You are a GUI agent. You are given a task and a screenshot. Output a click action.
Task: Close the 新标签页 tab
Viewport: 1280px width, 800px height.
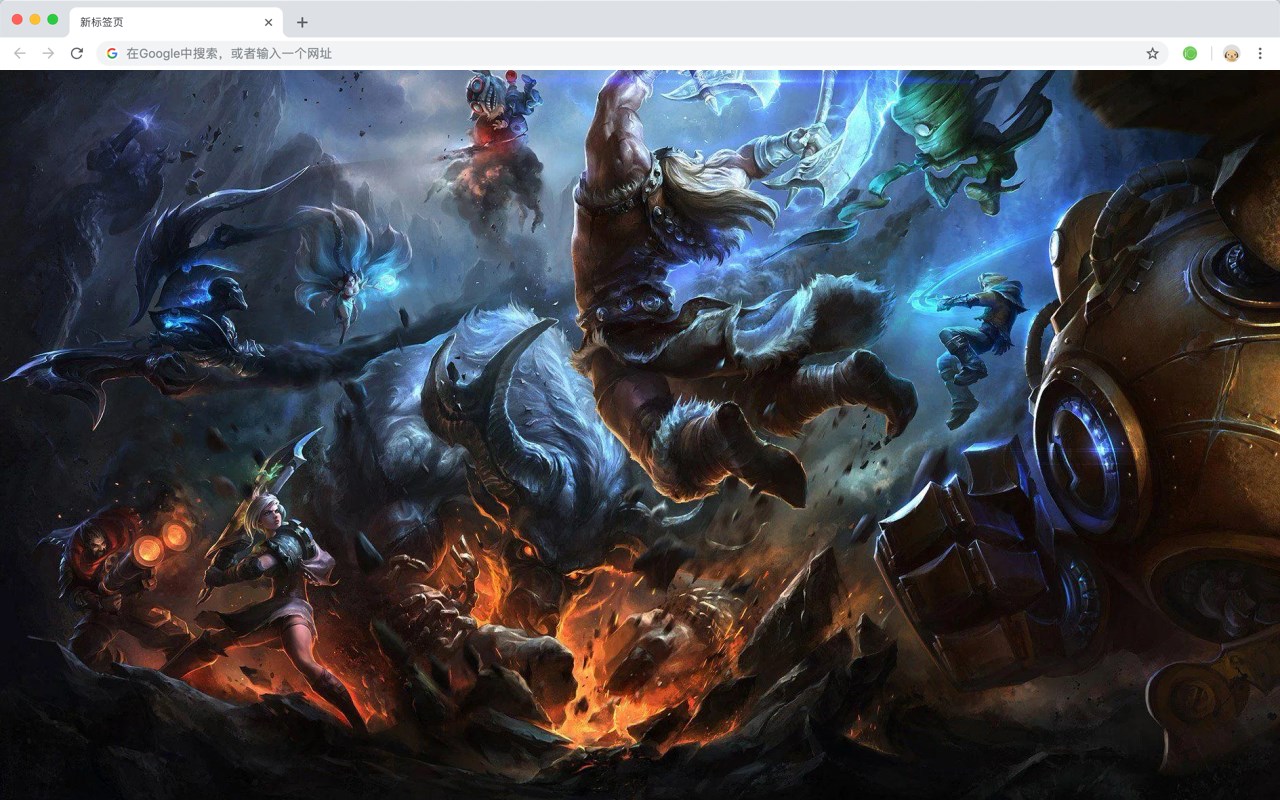(x=268, y=22)
